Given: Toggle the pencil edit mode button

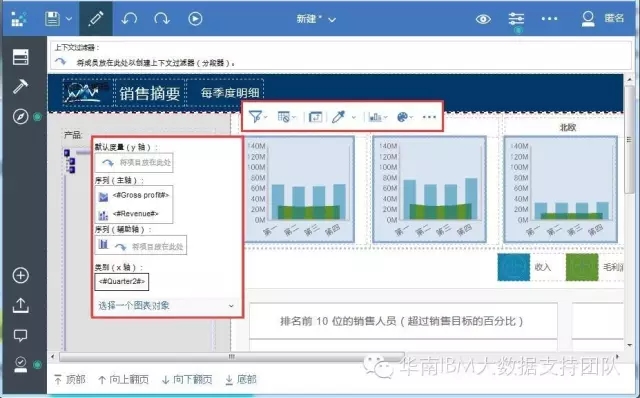Looking at the screenshot, I should coord(96,19).
